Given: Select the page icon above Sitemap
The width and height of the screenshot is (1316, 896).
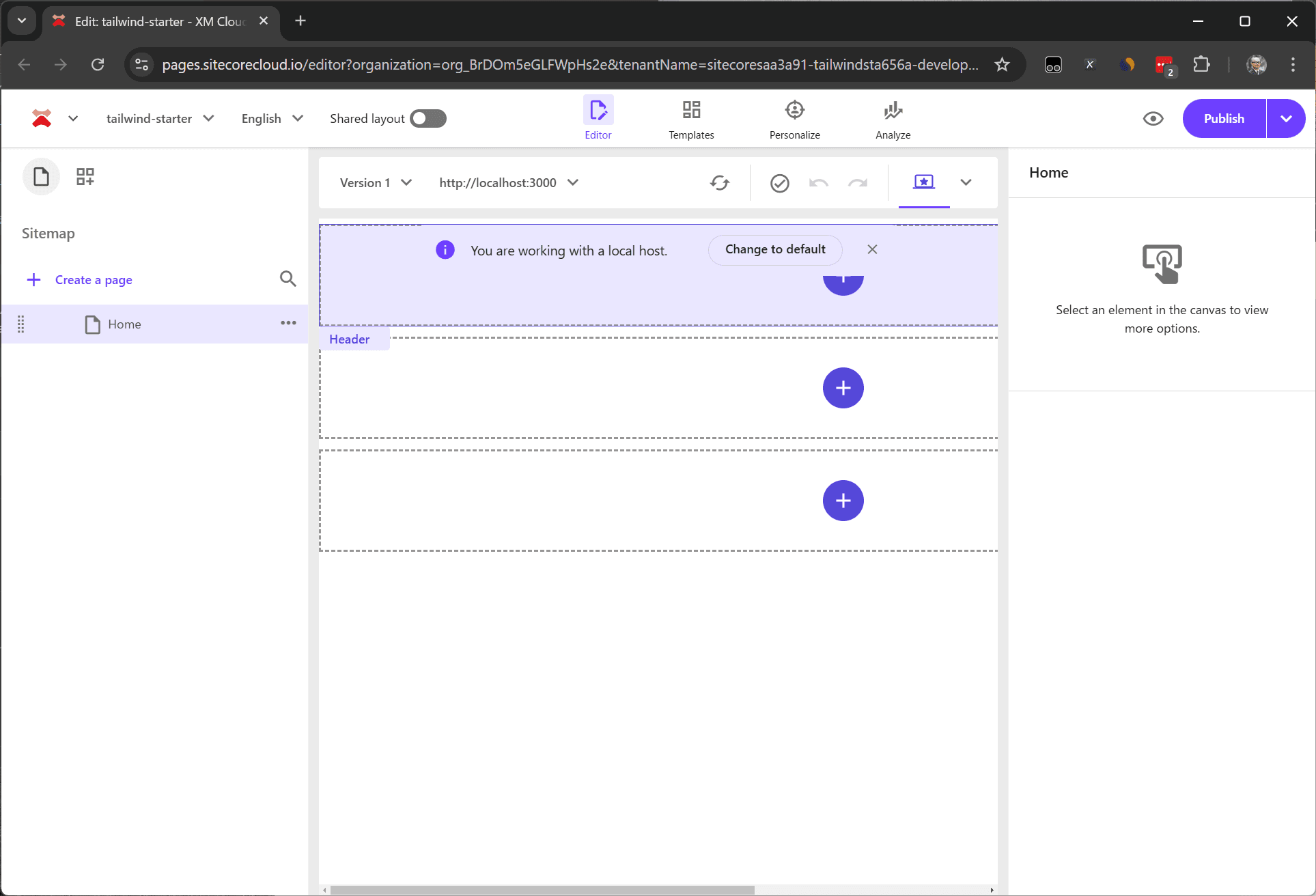Looking at the screenshot, I should pos(41,177).
